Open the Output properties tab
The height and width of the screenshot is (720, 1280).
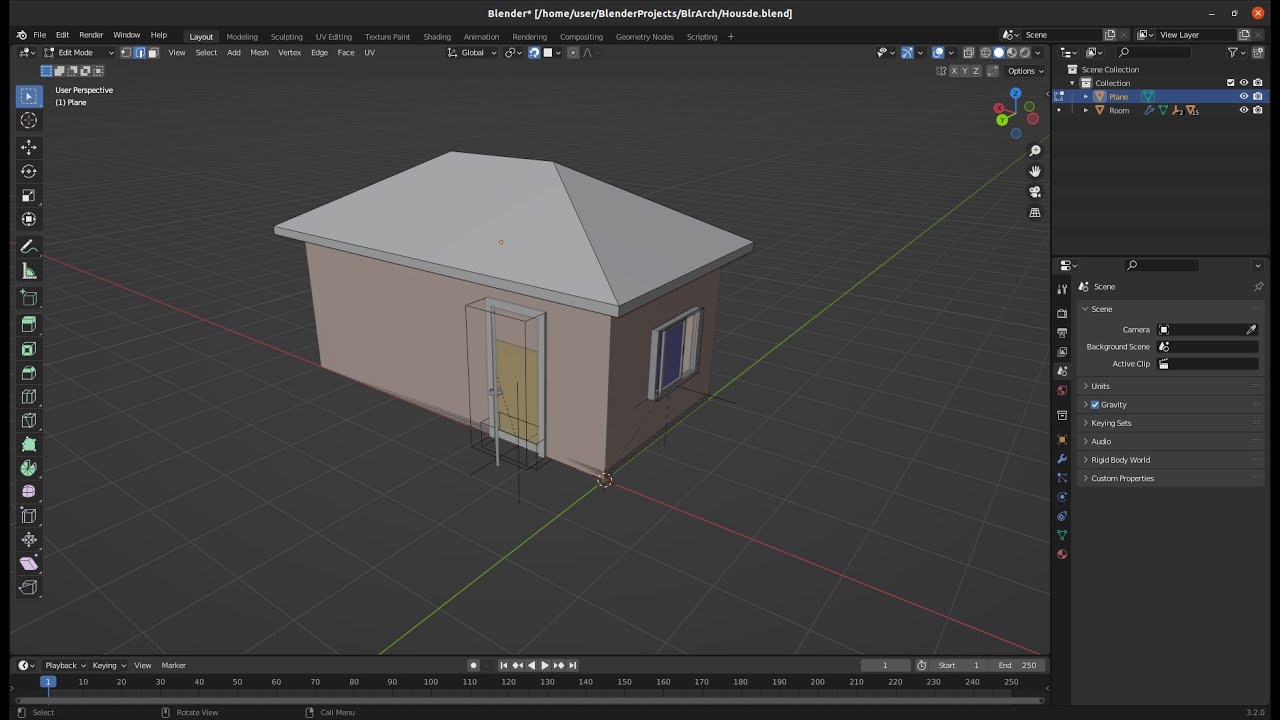coord(1062,332)
